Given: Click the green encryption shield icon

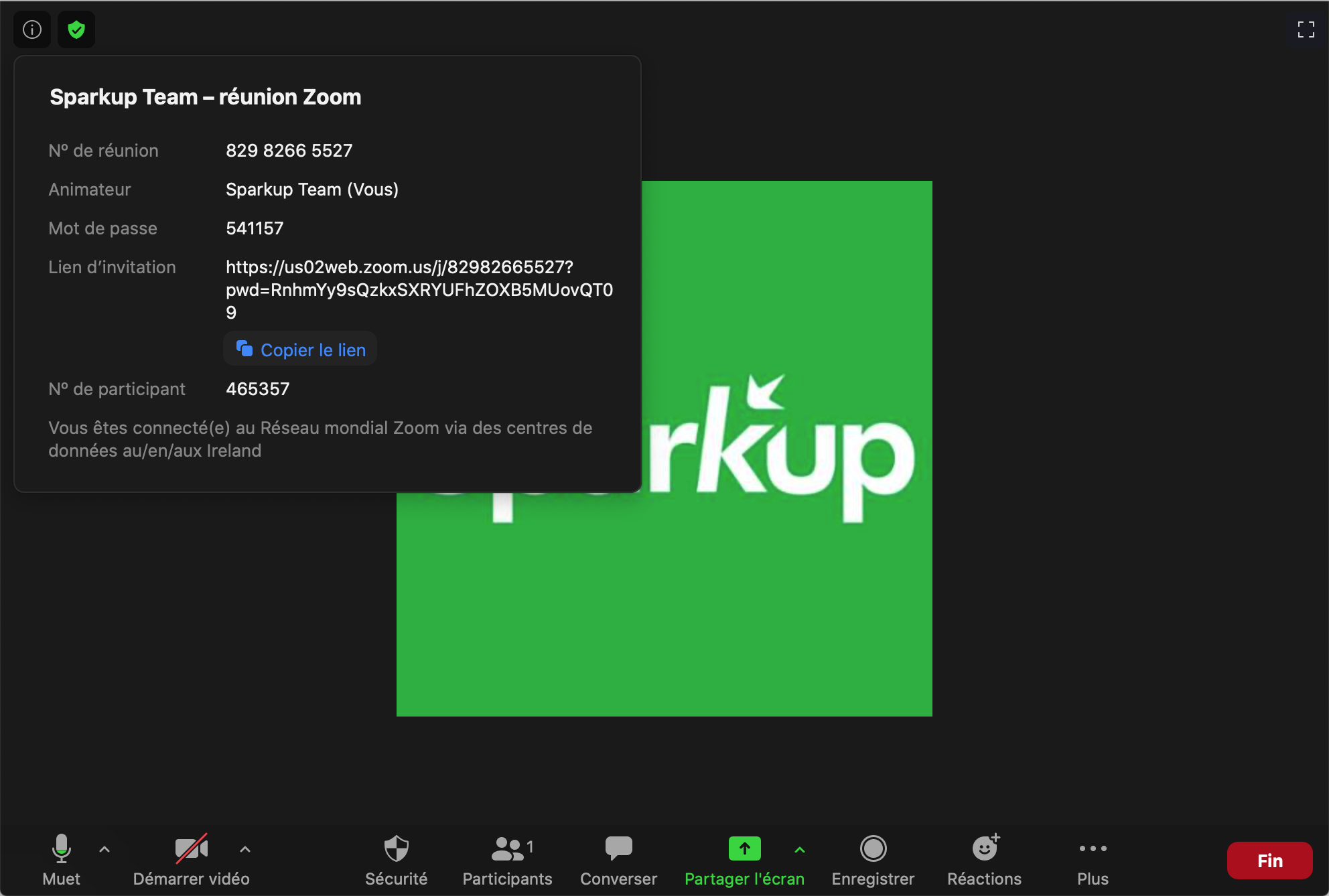Looking at the screenshot, I should tap(76, 29).
